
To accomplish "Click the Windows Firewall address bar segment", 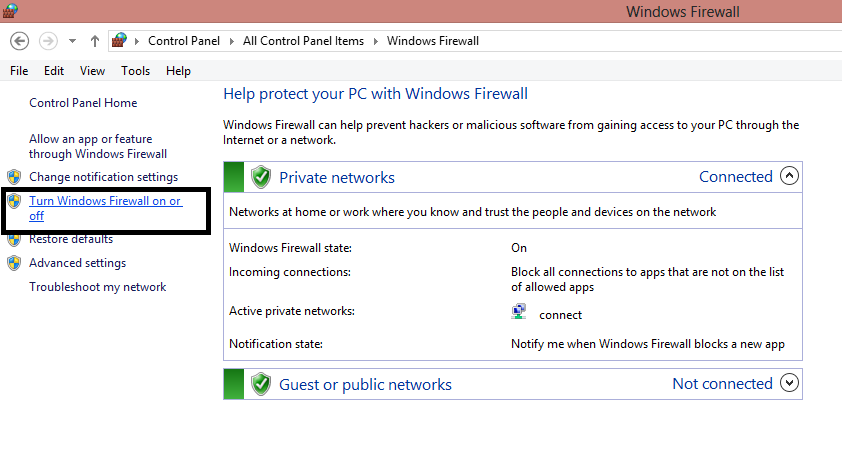I will pos(433,41).
